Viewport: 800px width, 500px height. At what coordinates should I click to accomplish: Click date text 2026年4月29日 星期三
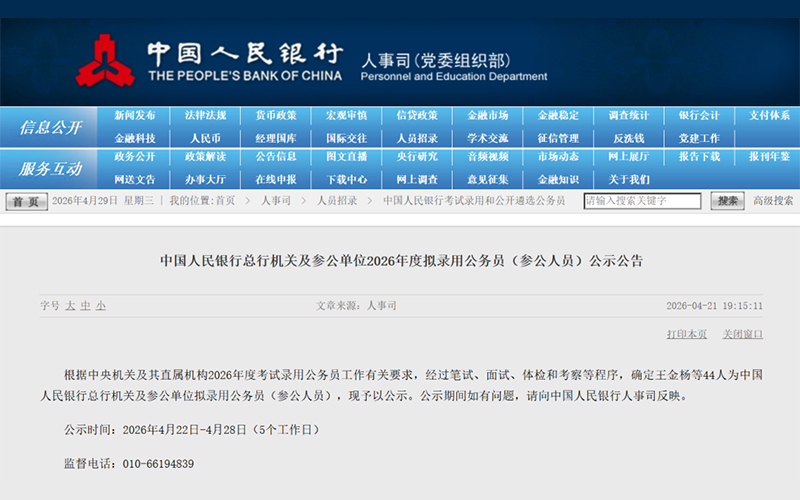[103, 201]
